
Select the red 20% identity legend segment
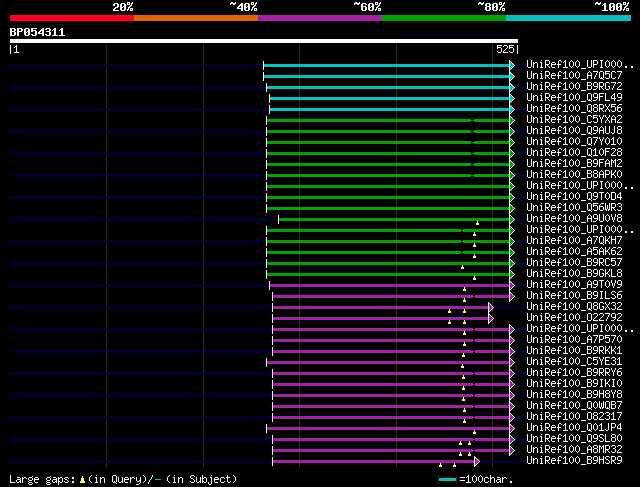point(72,18)
